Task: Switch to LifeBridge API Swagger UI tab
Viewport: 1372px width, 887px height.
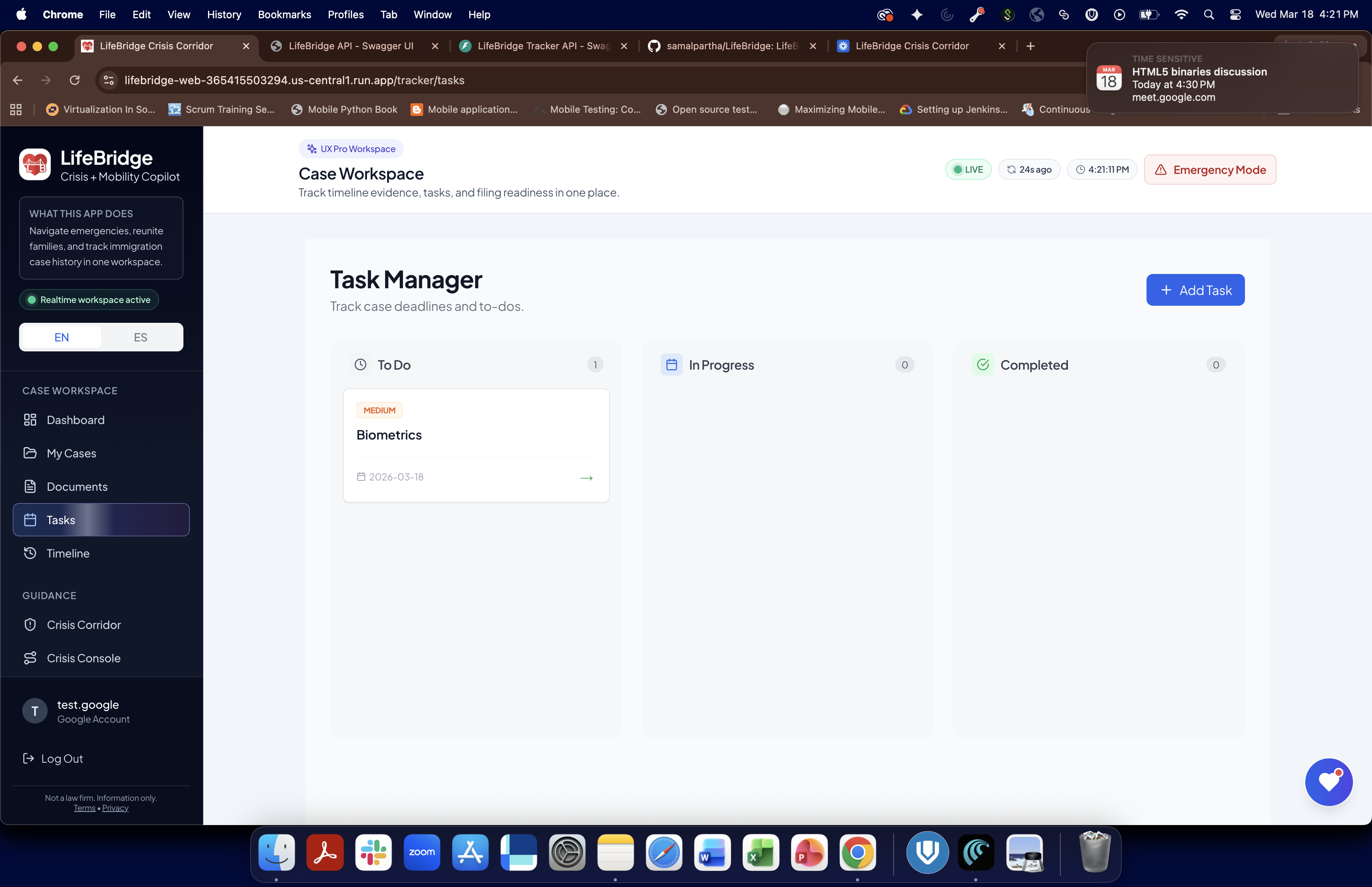Action: pyautogui.click(x=351, y=46)
